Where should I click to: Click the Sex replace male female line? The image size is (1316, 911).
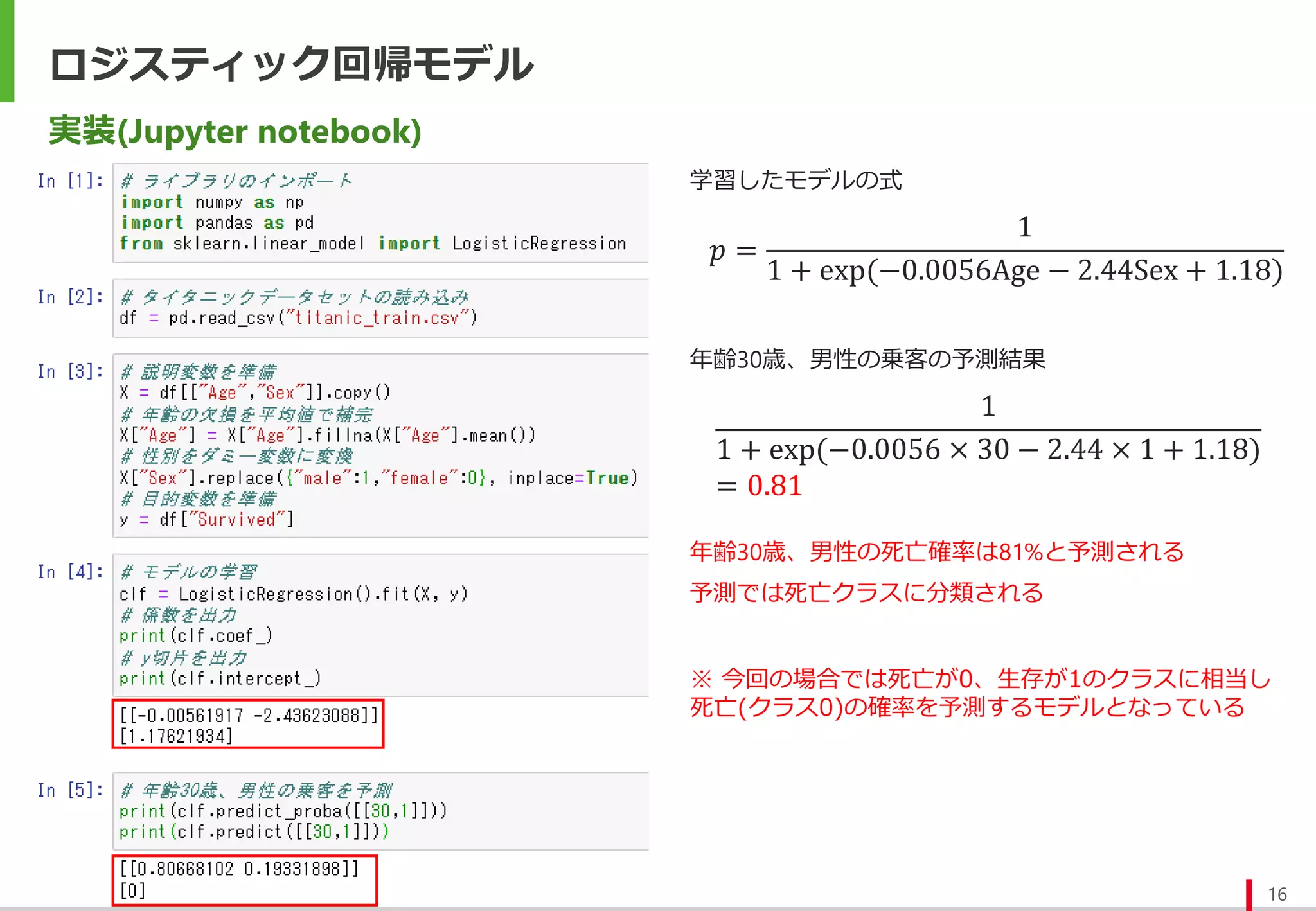click(x=379, y=478)
